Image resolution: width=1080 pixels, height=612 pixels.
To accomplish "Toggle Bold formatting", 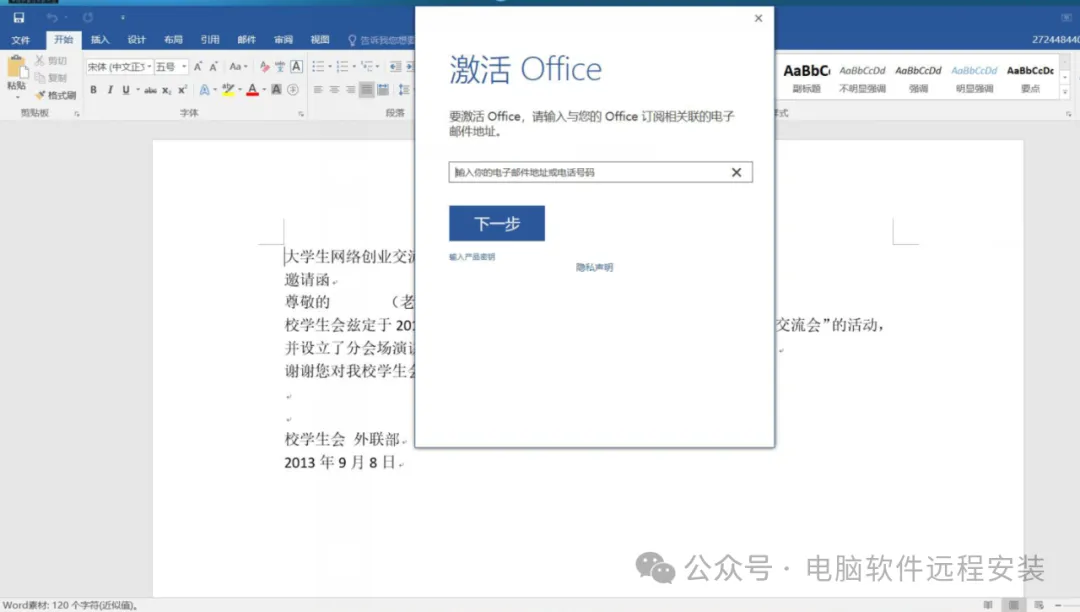I will click(x=94, y=89).
